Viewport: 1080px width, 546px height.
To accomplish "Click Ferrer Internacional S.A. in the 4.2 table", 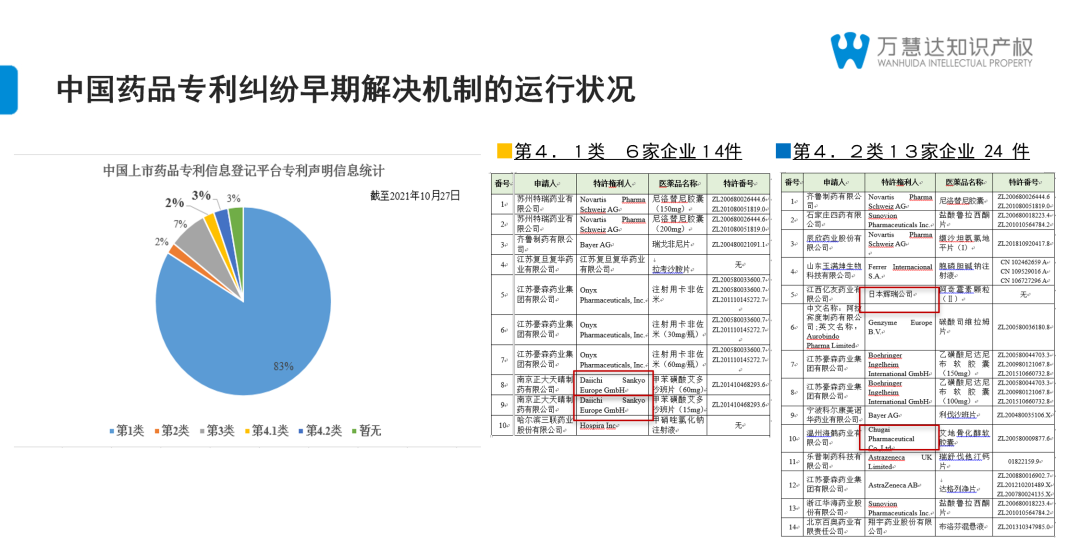I will coord(900,271).
